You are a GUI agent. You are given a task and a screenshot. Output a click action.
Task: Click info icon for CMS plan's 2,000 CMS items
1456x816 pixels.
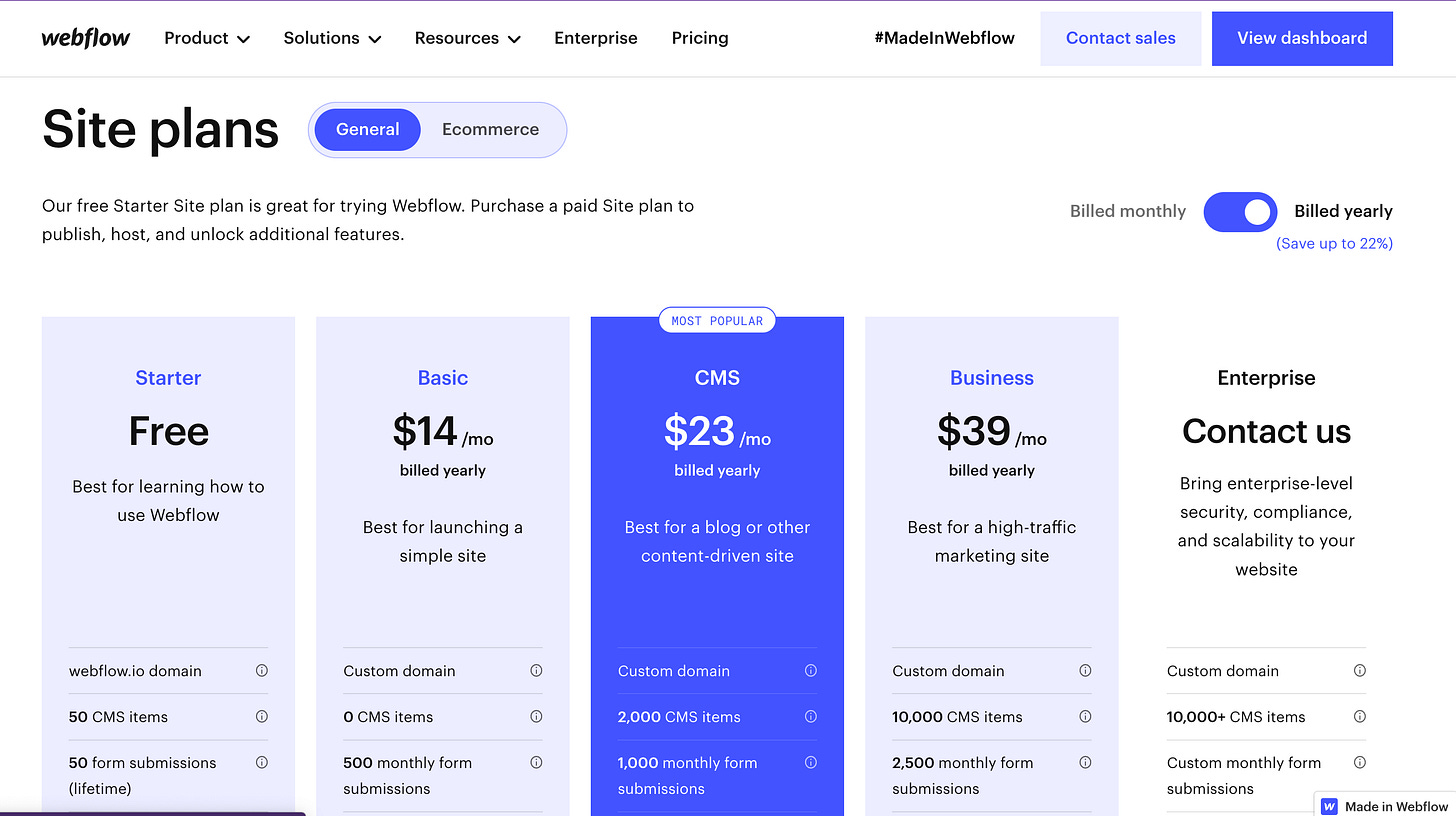click(x=811, y=716)
